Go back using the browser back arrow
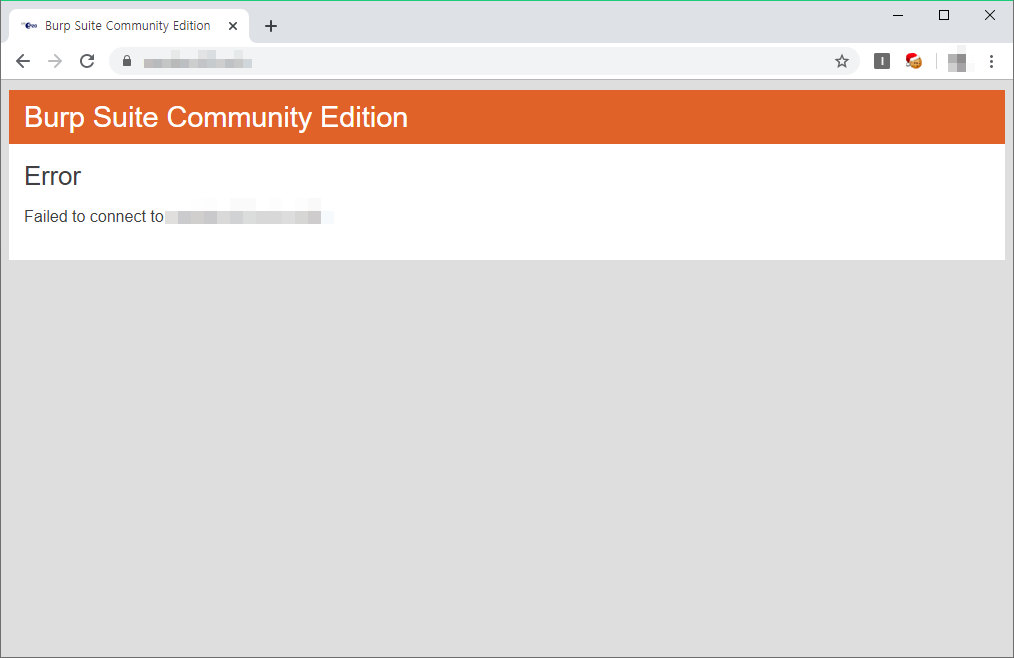 pos(23,61)
